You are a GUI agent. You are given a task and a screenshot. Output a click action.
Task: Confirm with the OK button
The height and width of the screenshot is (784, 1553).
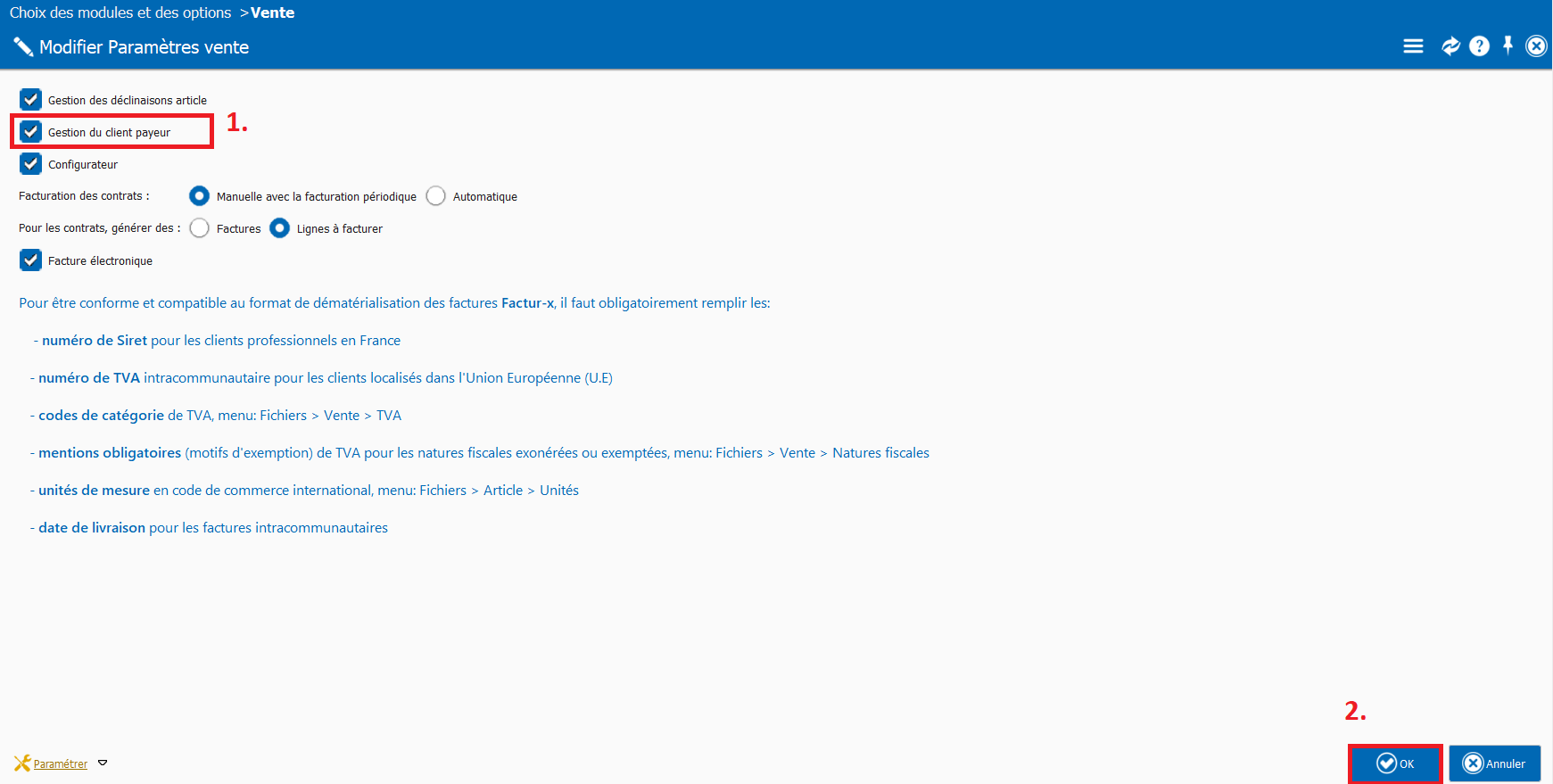pos(1395,763)
